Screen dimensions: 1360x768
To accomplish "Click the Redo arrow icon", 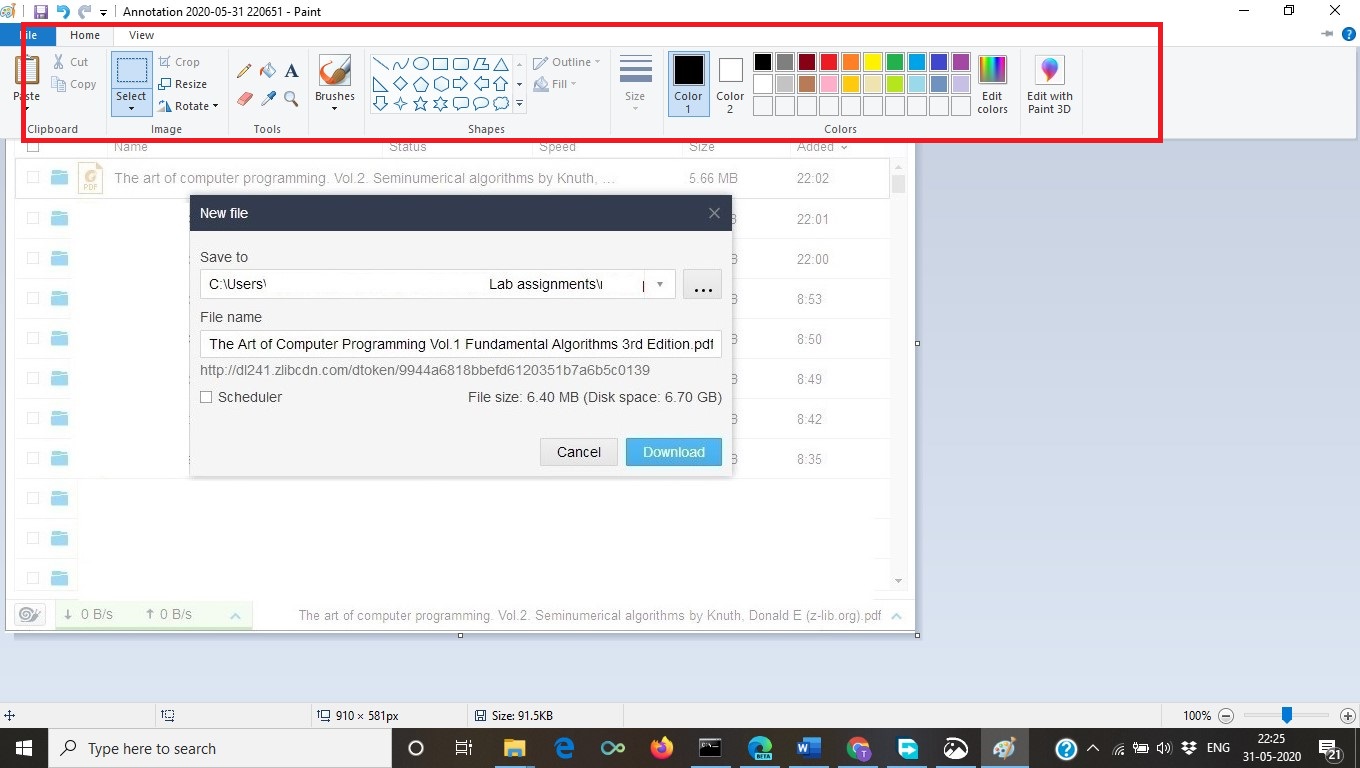I will click(85, 12).
